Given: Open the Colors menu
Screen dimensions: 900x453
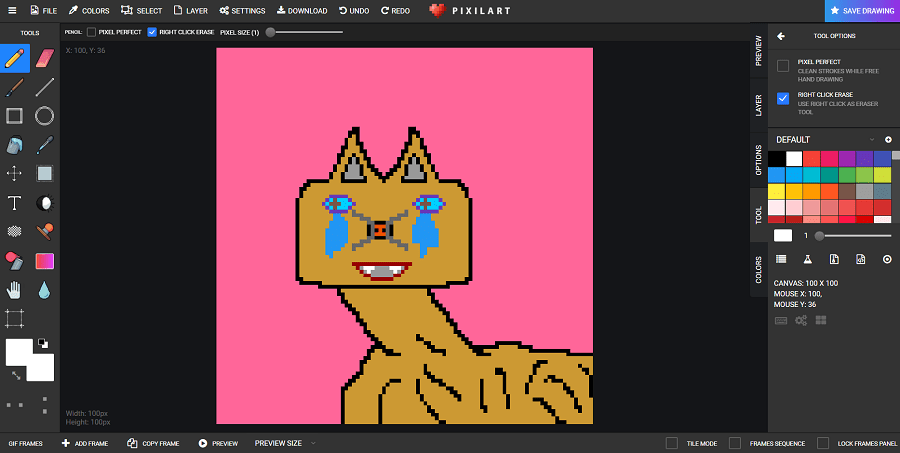Looking at the screenshot, I should click(89, 10).
